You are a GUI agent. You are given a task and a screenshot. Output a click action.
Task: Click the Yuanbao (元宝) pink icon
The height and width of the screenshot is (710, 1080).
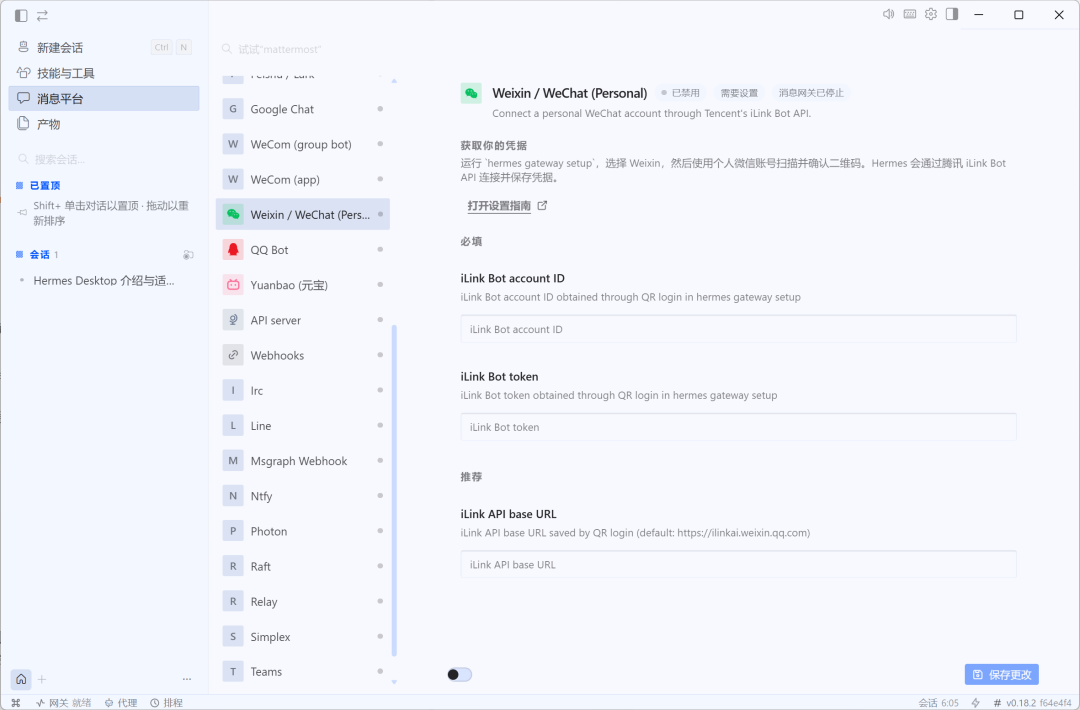pos(233,284)
